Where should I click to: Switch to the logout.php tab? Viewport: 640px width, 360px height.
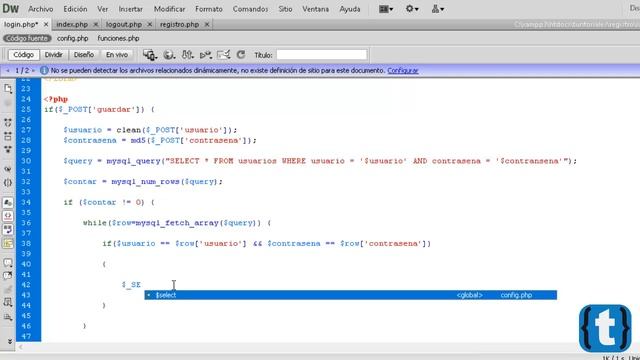click(124, 24)
